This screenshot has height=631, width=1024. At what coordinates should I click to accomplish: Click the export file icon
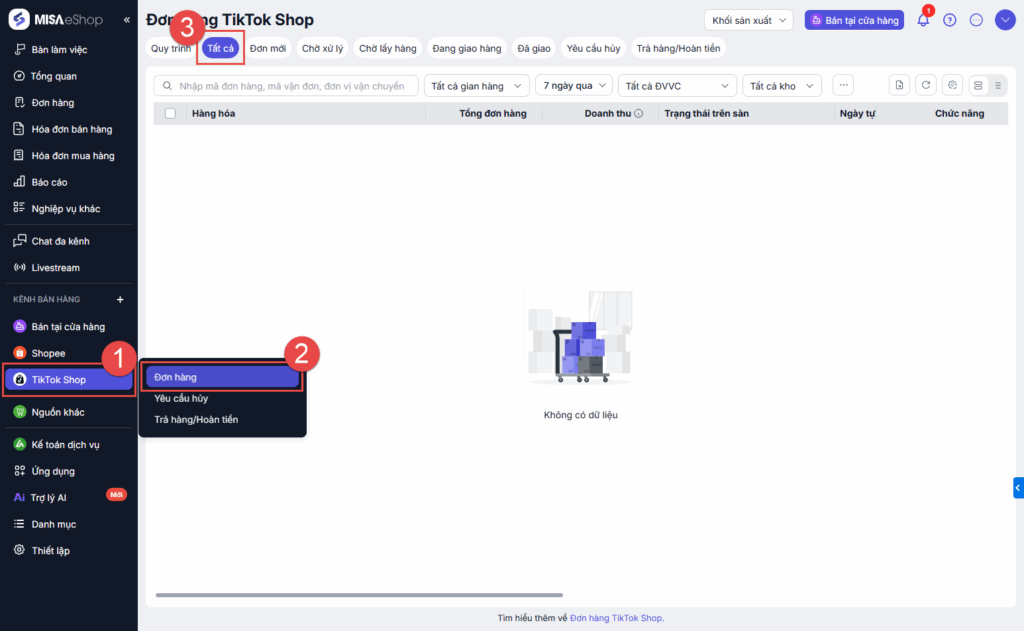click(899, 85)
